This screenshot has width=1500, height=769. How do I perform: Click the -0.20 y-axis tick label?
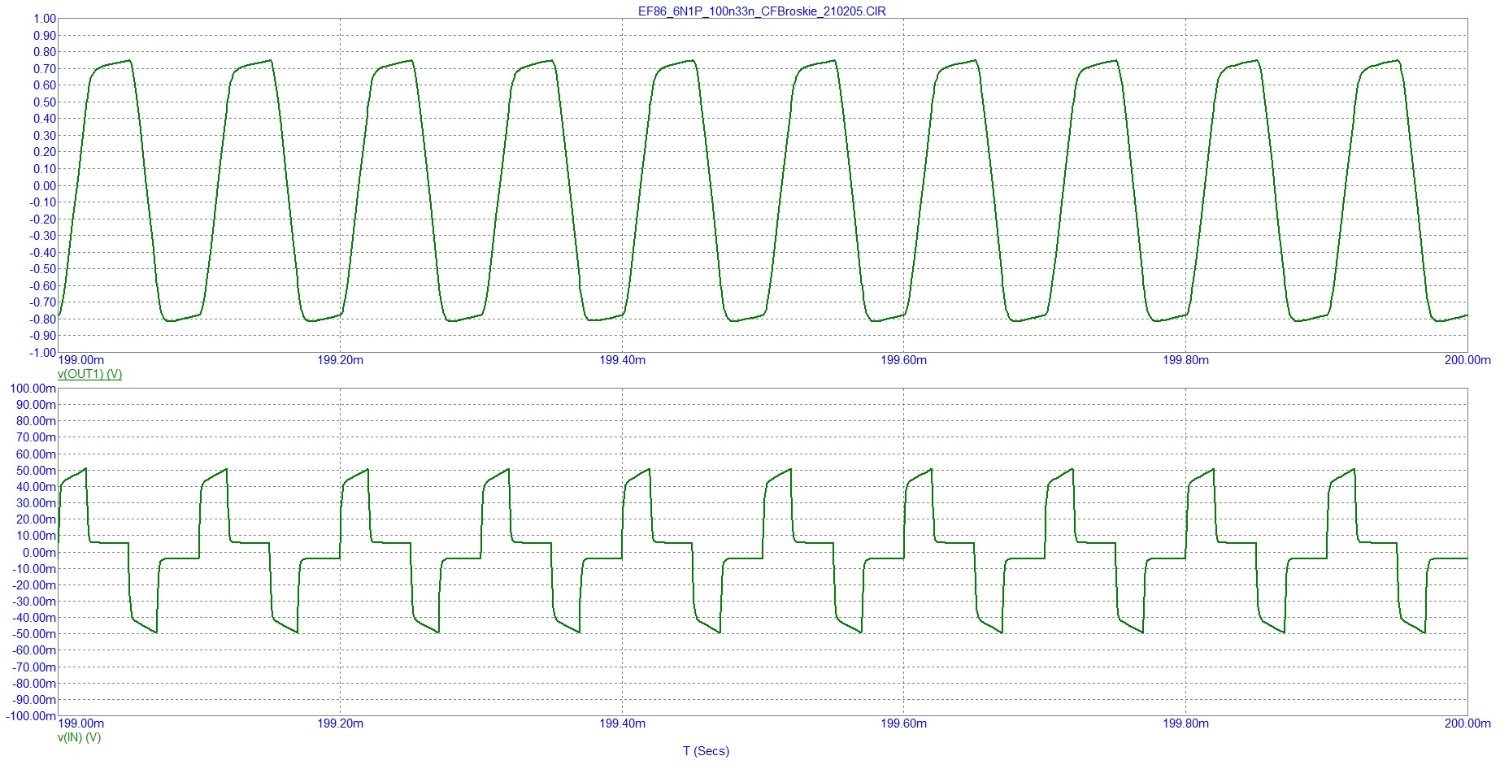pyautogui.click(x=42, y=219)
